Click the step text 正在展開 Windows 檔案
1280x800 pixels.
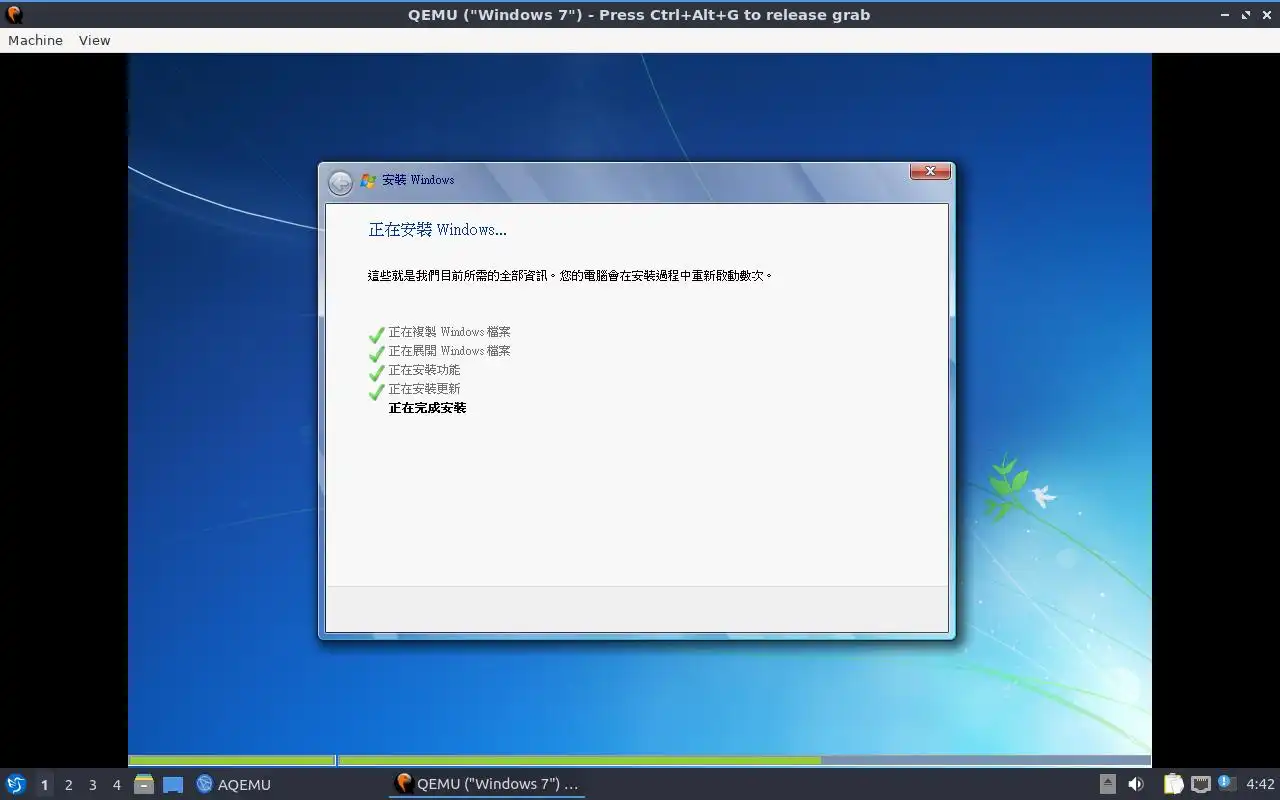[449, 351]
